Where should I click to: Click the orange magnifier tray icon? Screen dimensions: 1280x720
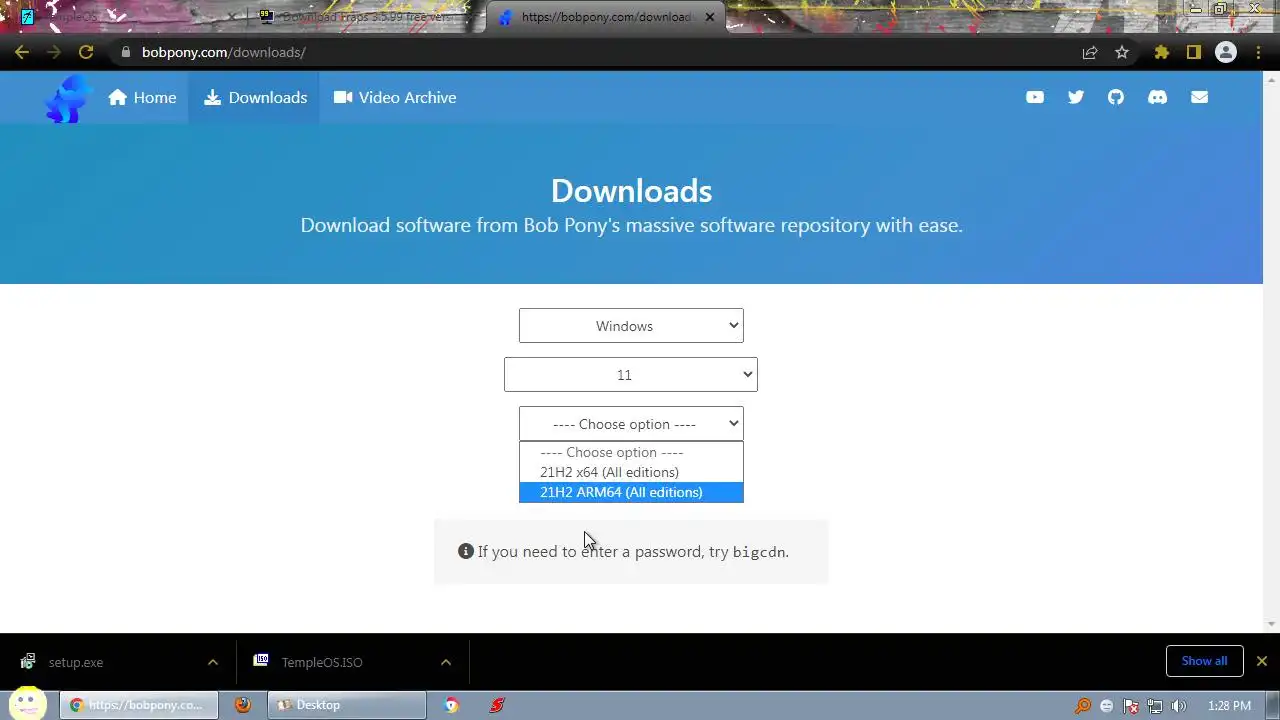pos(1083,705)
